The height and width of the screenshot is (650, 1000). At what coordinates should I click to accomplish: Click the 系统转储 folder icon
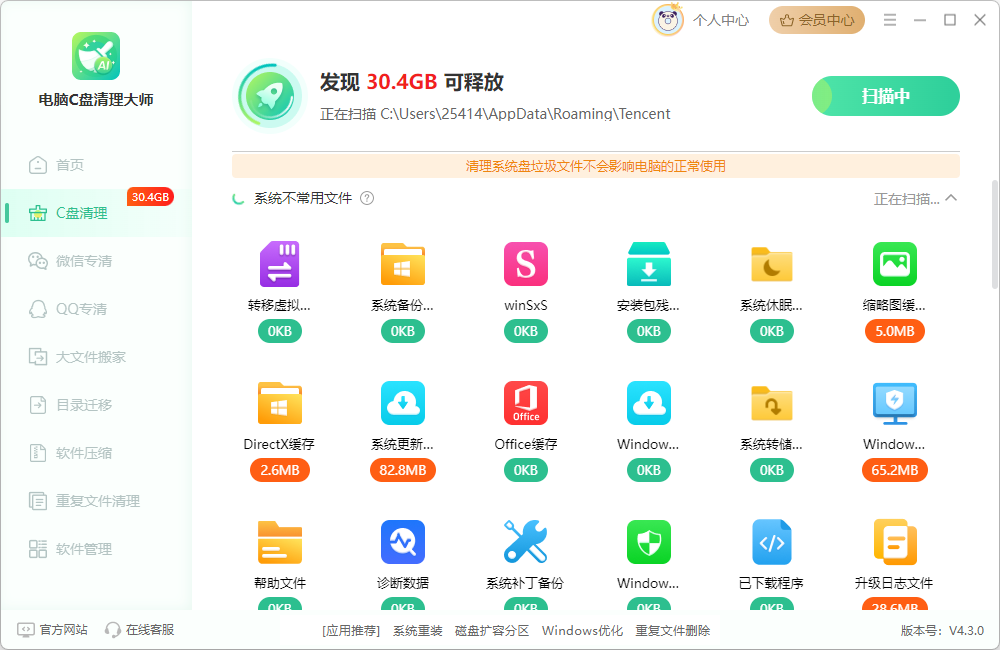click(x=772, y=403)
